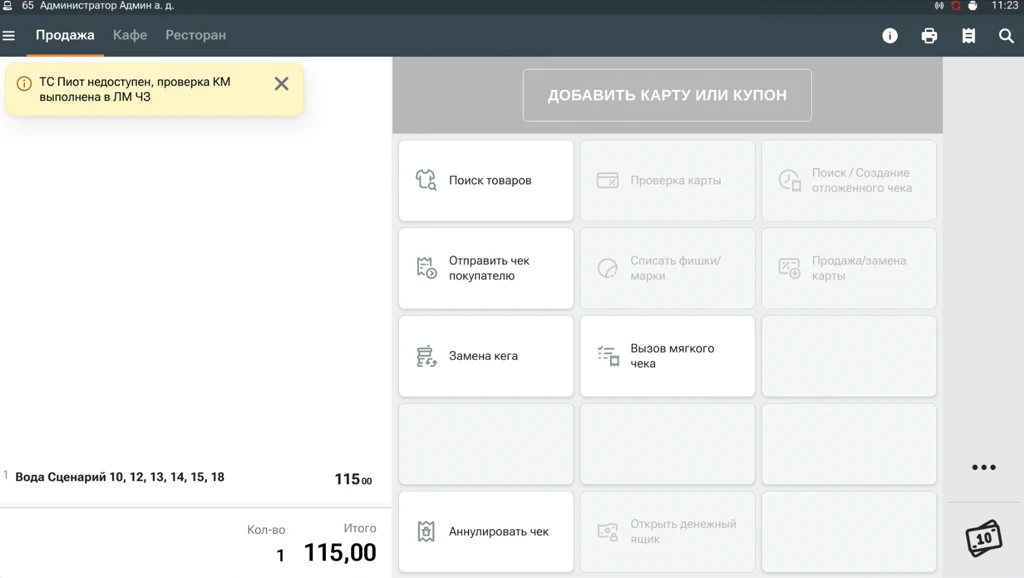Open the info icon in header
The height and width of the screenshot is (578, 1024).
tap(889, 36)
